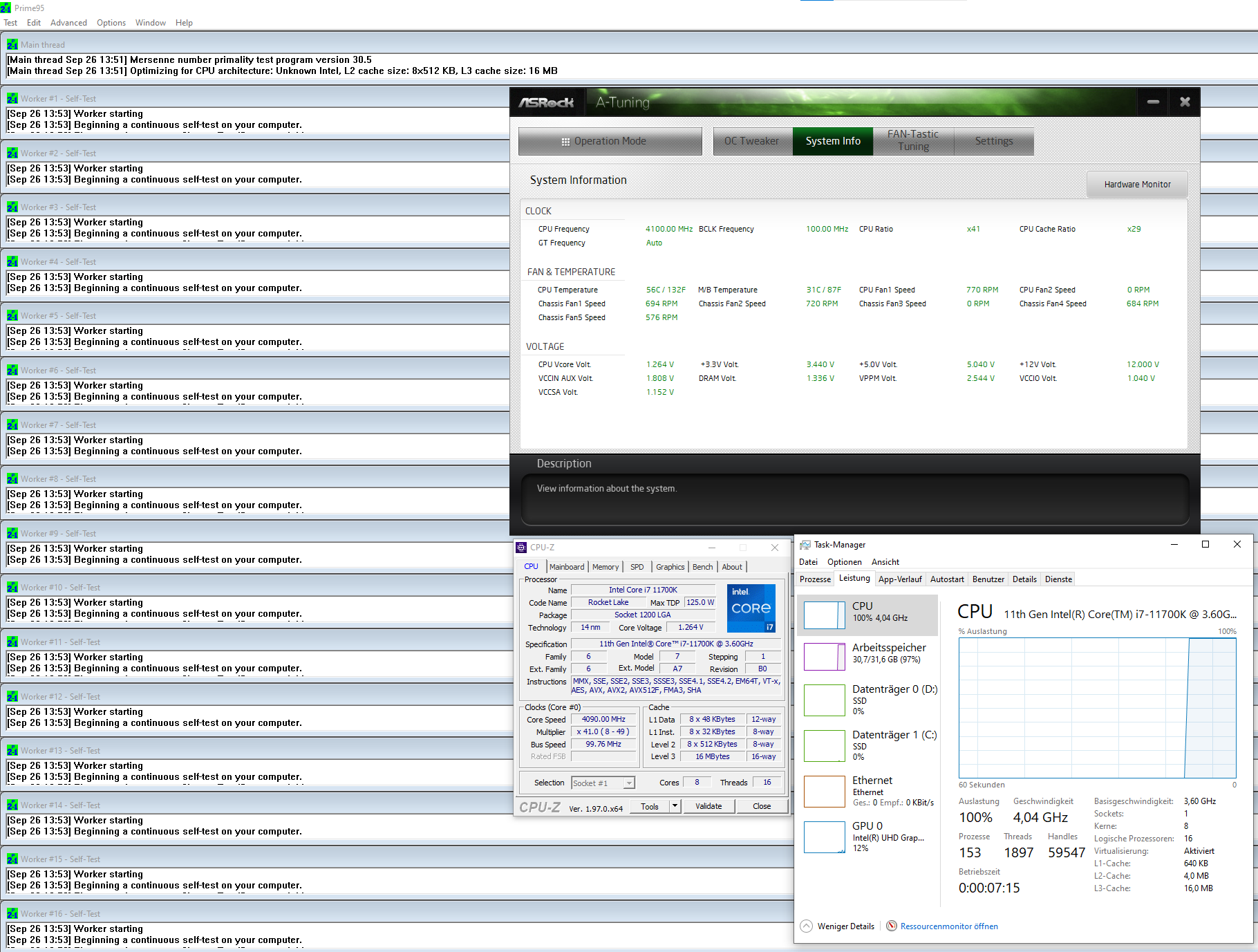1258x952 pixels.
Task: Click the CPU Vcore Volt value 1.264 V
Action: click(659, 364)
